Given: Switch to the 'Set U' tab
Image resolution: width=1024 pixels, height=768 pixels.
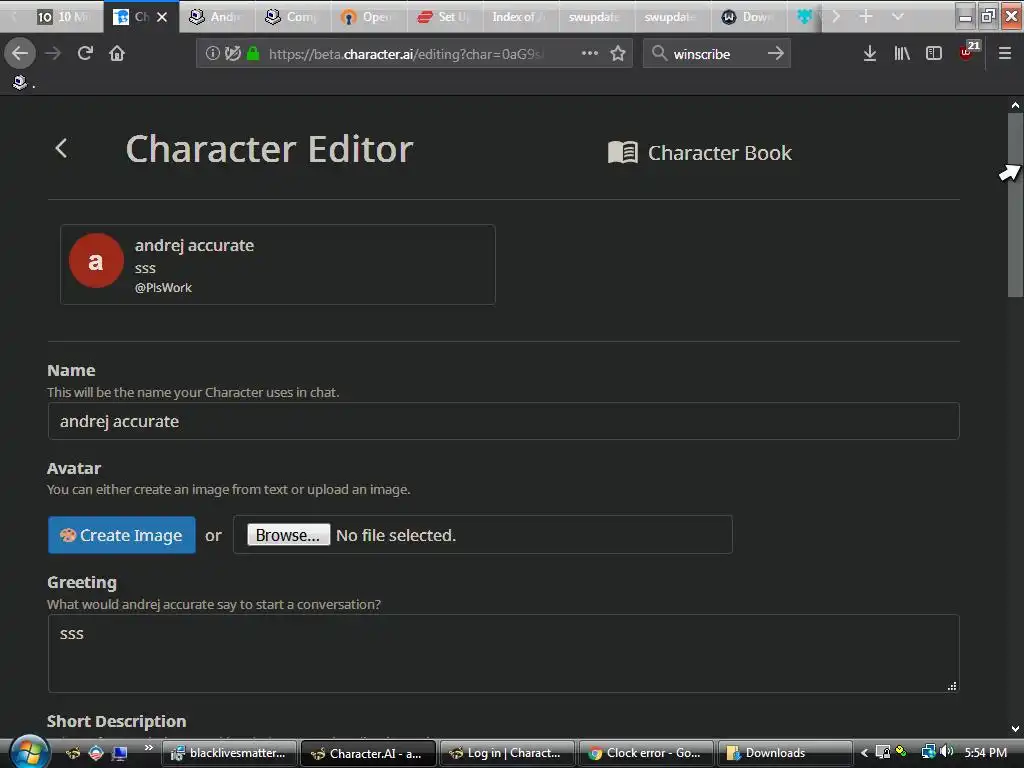Looking at the screenshot, I should [445, 17].
